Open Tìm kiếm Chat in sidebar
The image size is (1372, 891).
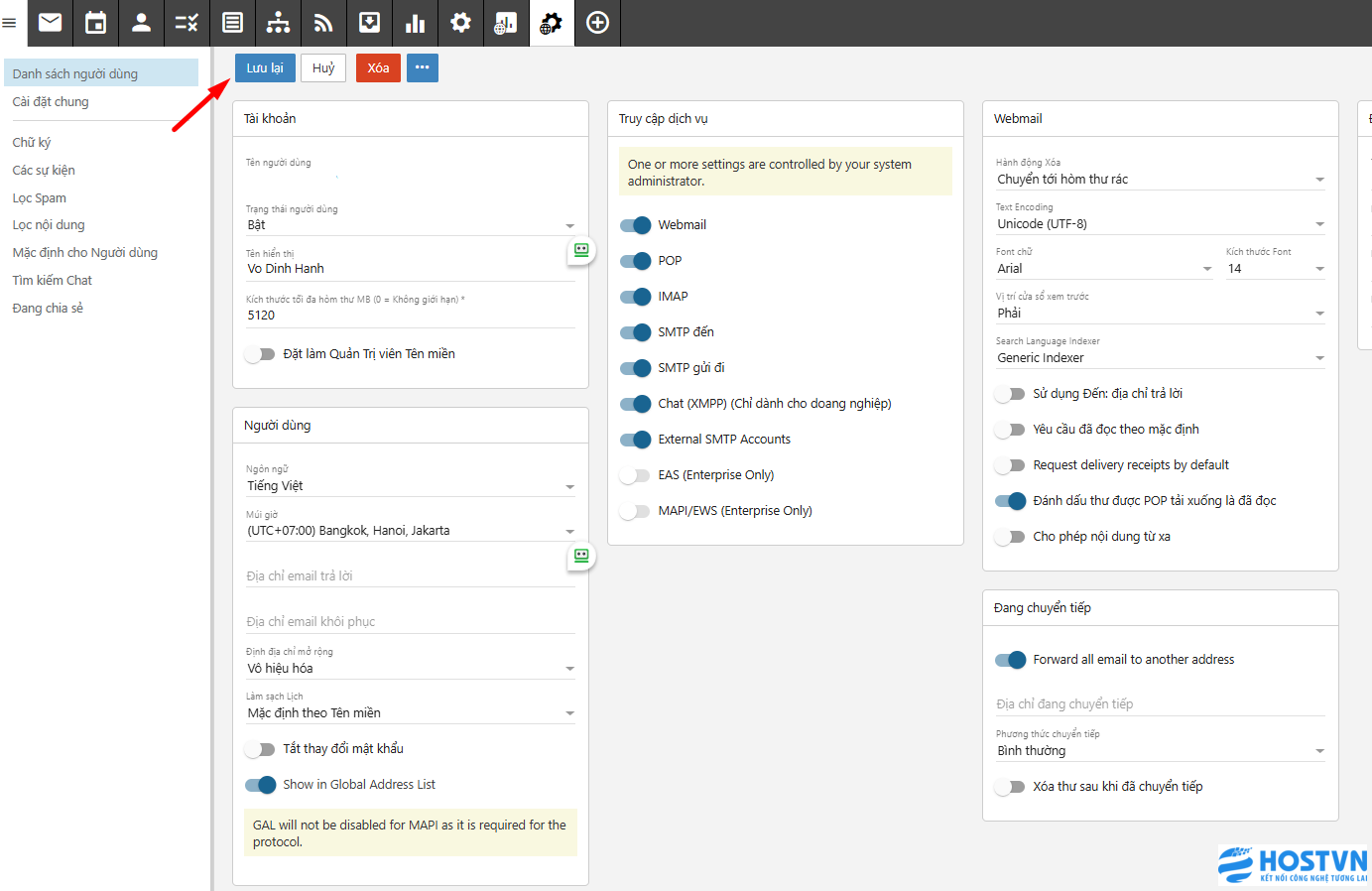coord(53,280)
